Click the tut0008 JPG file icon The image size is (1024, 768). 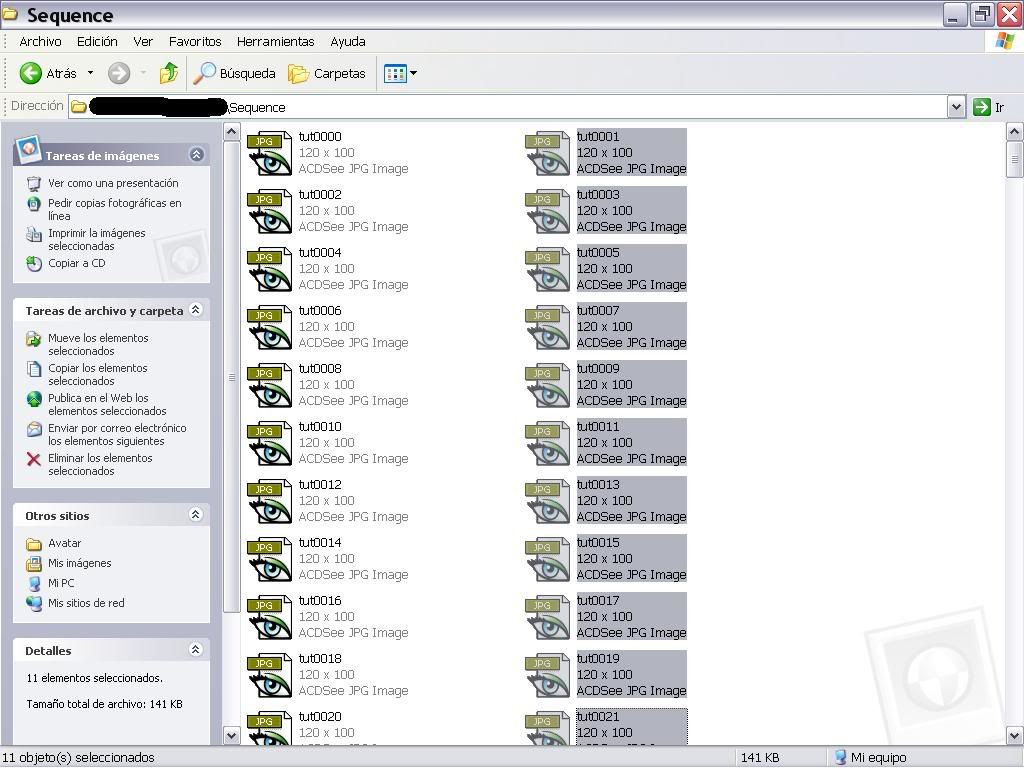[x=269, y=385]
